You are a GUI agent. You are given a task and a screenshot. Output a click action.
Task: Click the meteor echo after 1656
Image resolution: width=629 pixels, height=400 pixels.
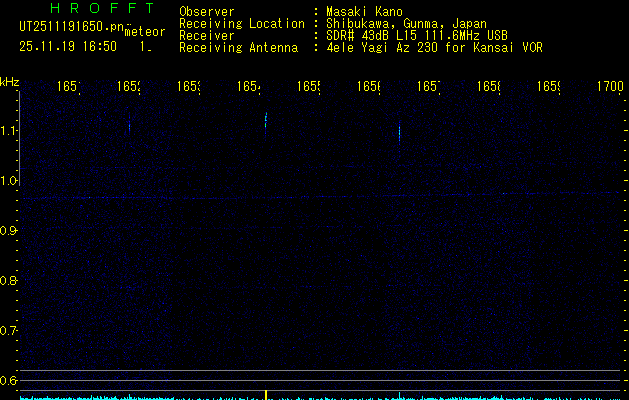(x=400, y=133)
